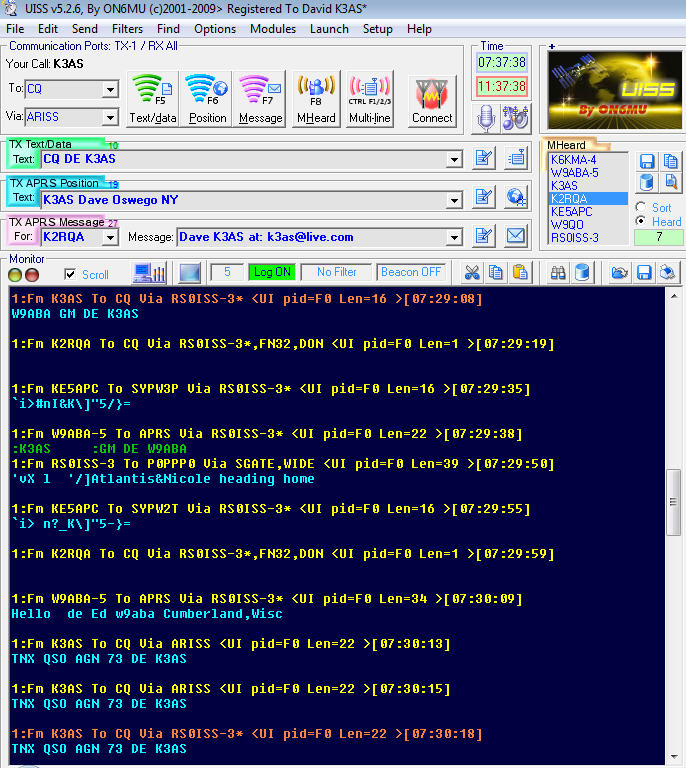Save the MHeard list with floppy icon

click(x=647, y=161)
